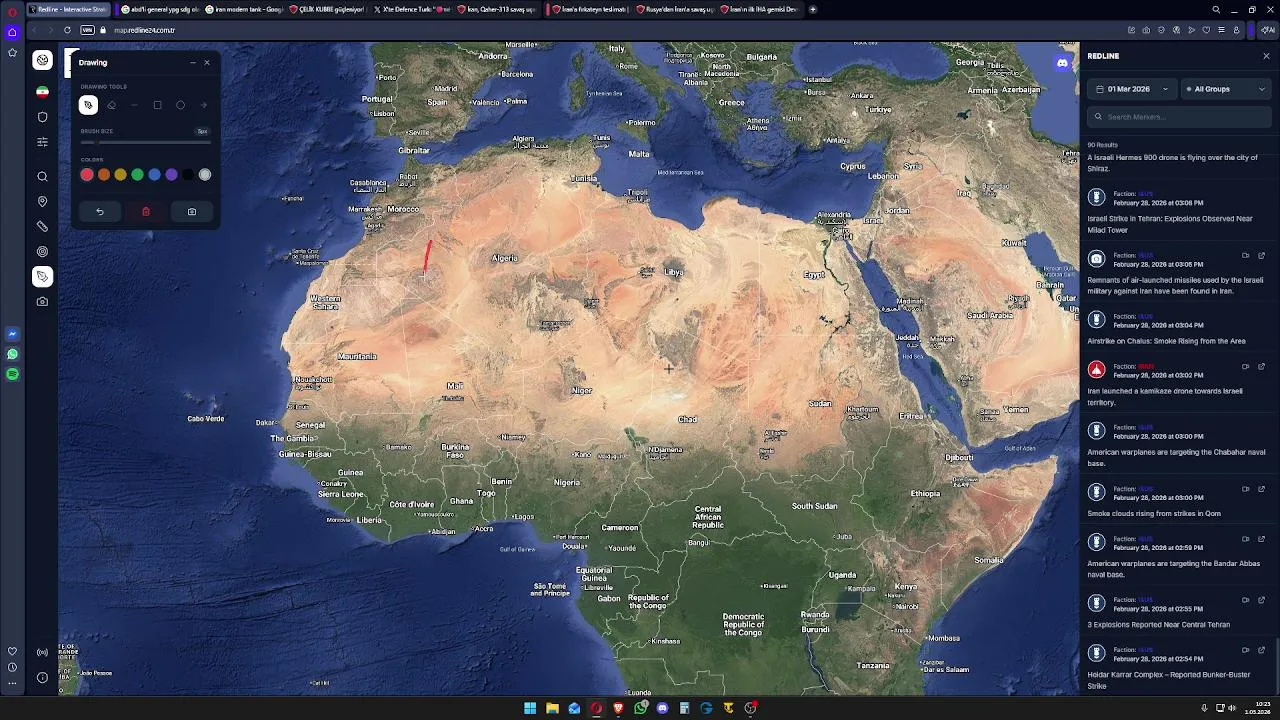Open WhatsApp in the browser sidebar
Screen dimensions: 1280x720
pyautogui.click(x=12, y=354)
